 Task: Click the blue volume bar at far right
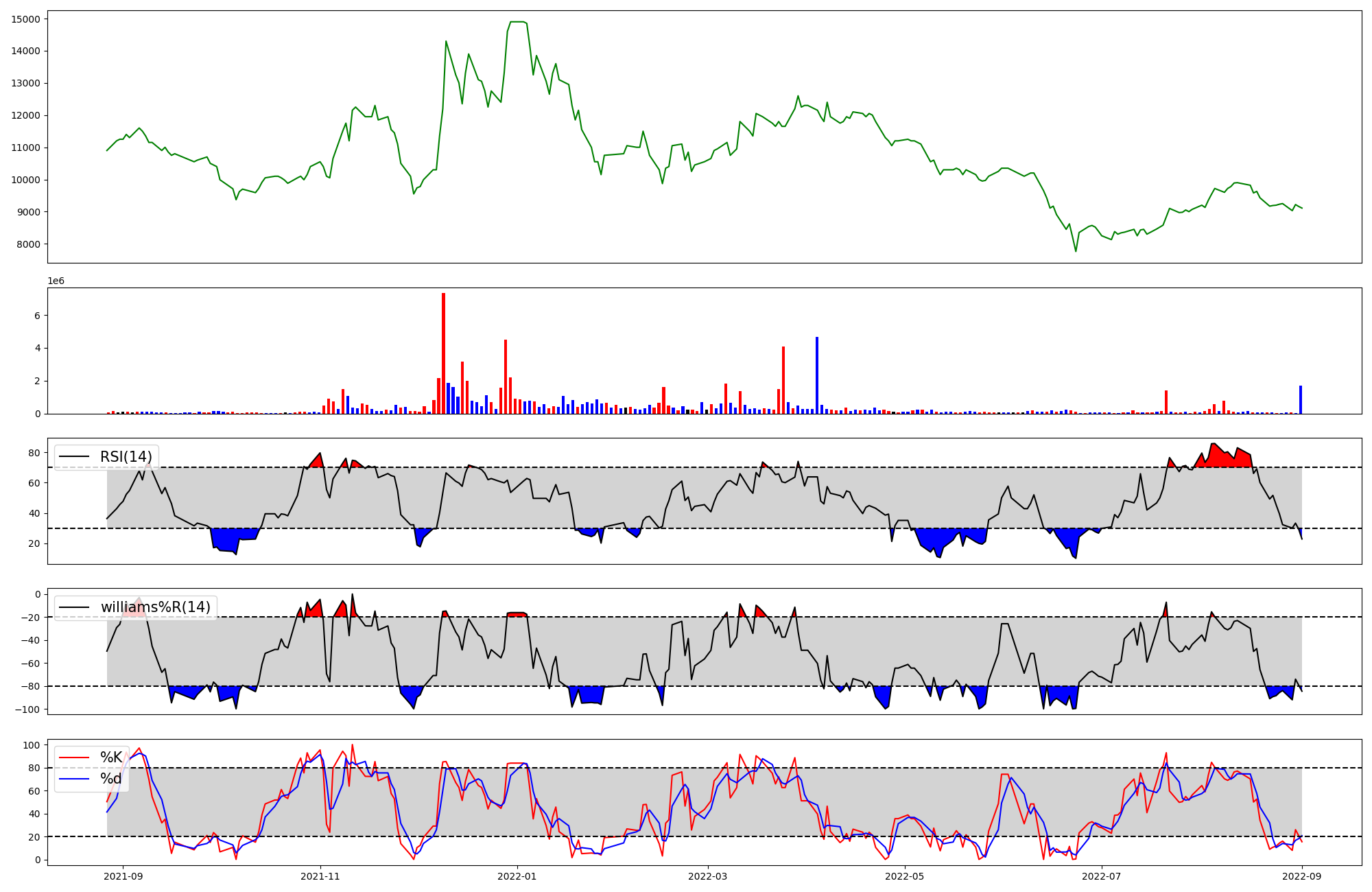click(x=1300, y=400)
